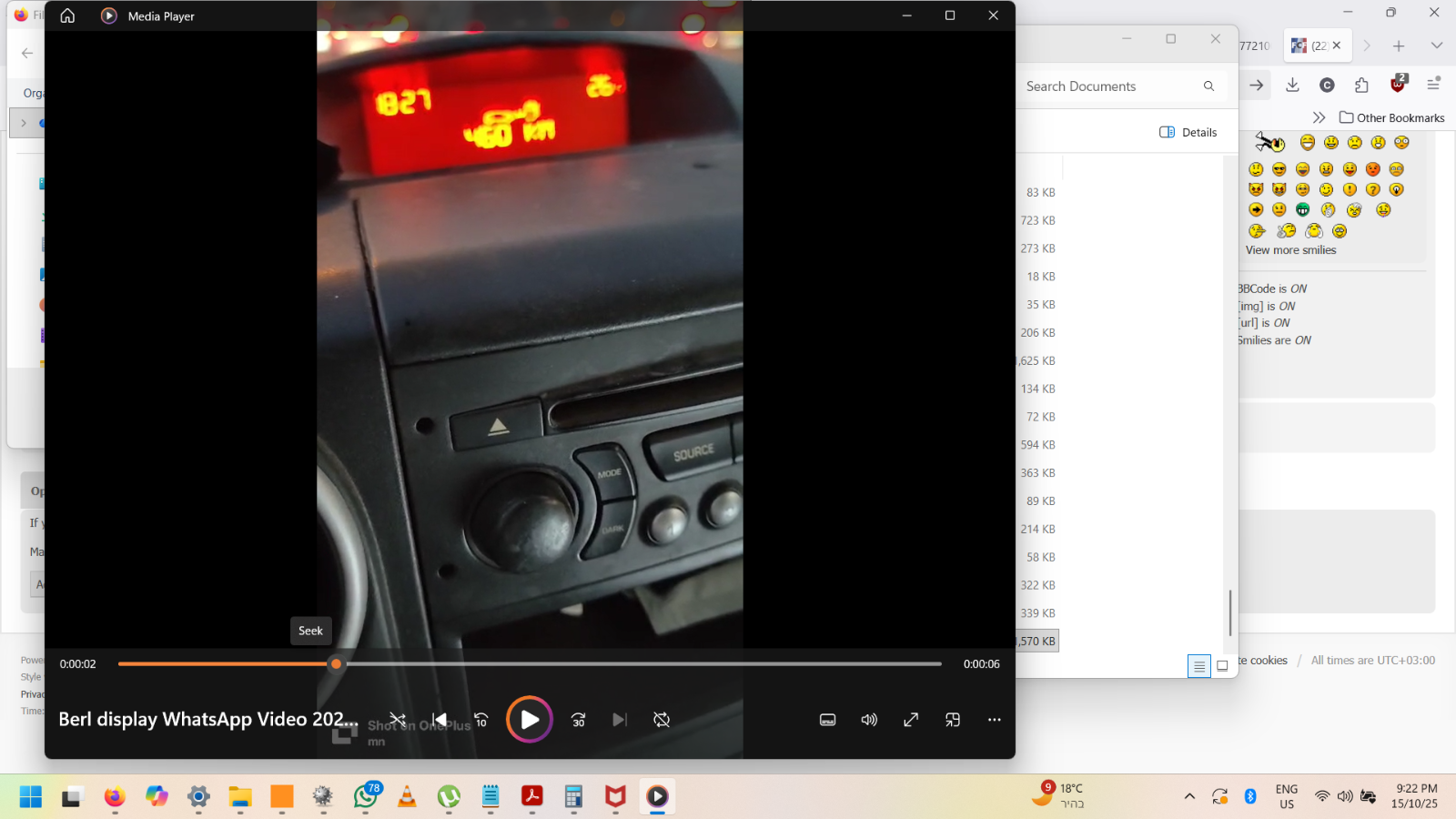Viewport: 1456px width, 819px height.
Task: Seek to a later point on the timeline
Action: pyautogui.click(x=642, y=664)
